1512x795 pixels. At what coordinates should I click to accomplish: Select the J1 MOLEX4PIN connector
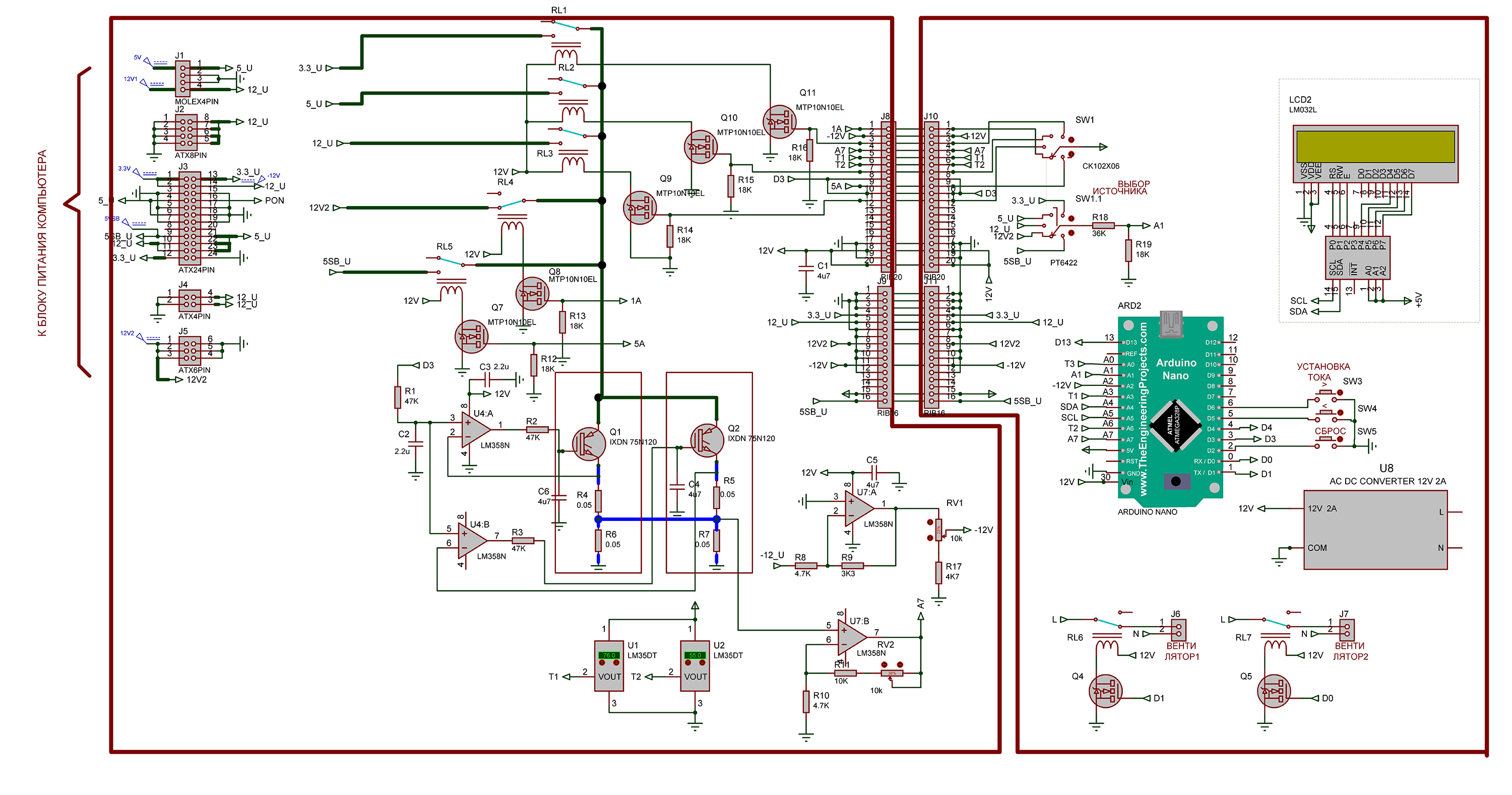coord(182,79)
